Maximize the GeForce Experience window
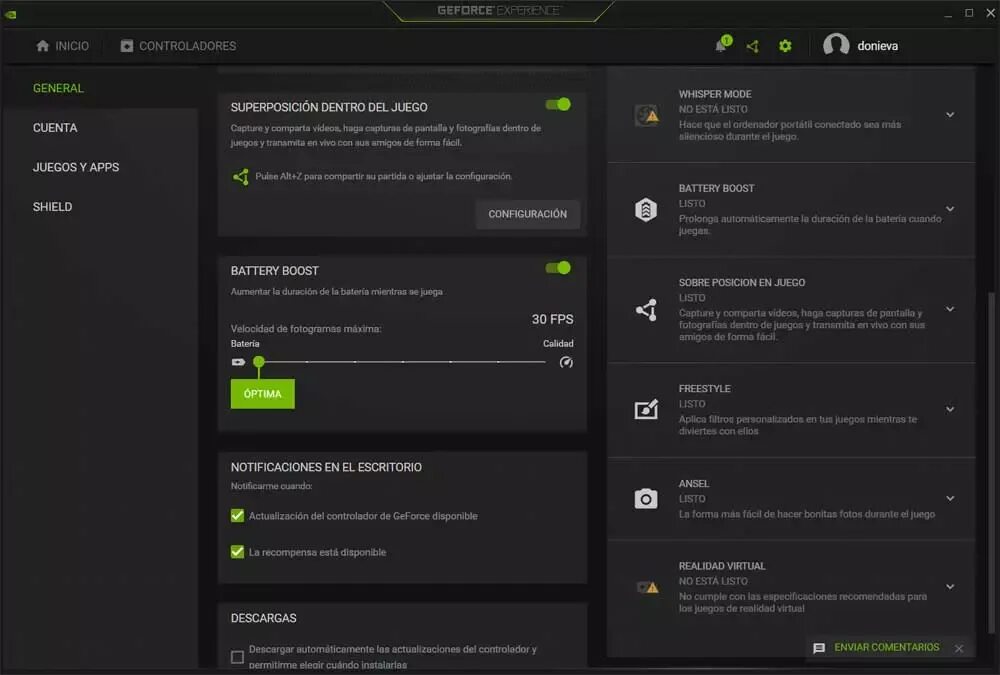1000x675 pixels. (969, 13)
